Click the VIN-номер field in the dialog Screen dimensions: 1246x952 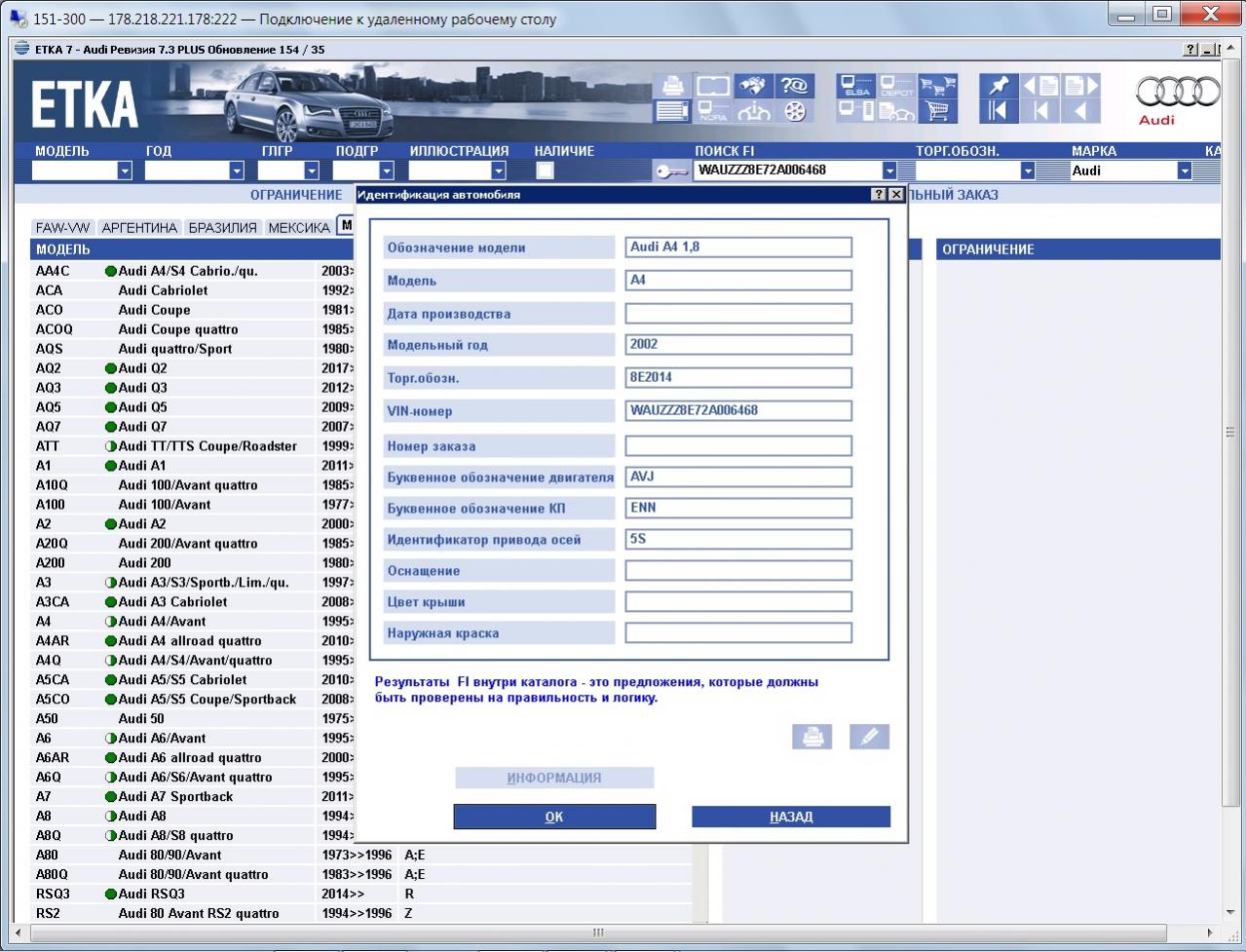[738, 411]
